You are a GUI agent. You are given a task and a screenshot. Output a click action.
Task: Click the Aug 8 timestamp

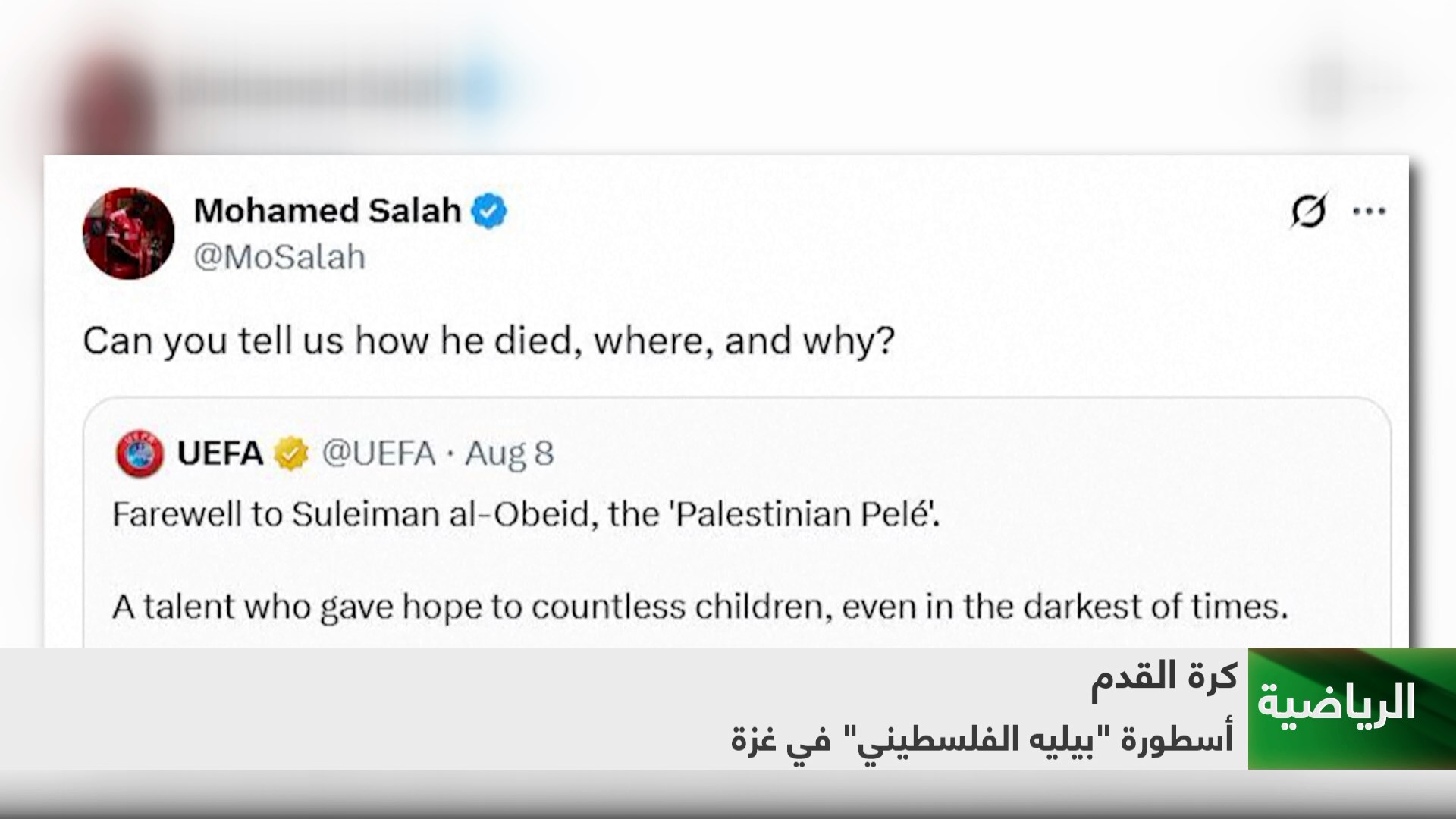pos(510,453)
